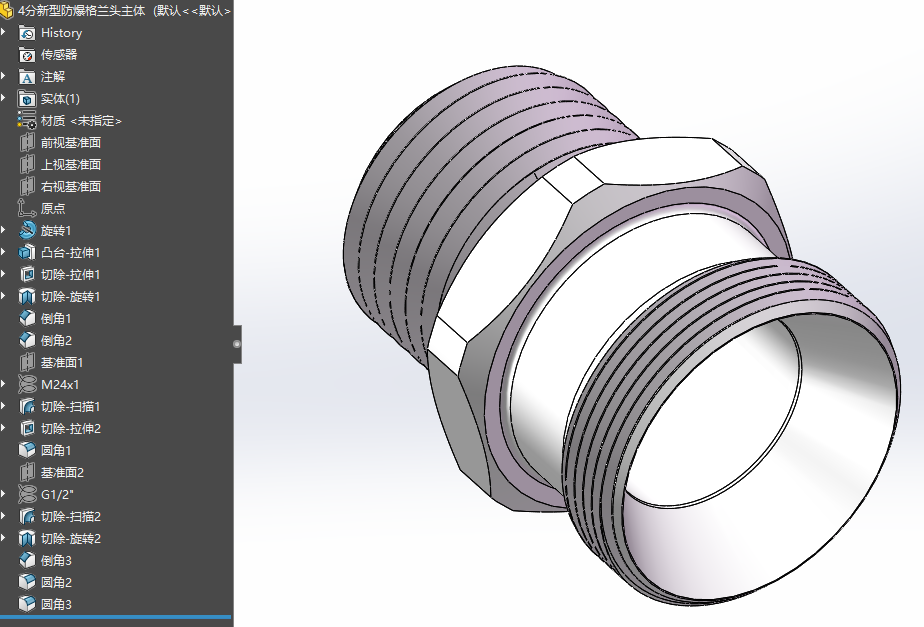The height and width of the screenshot is (627, 924).
Task: Click the 圆角2 fillet icon
Action: click(x=27, y=582)
